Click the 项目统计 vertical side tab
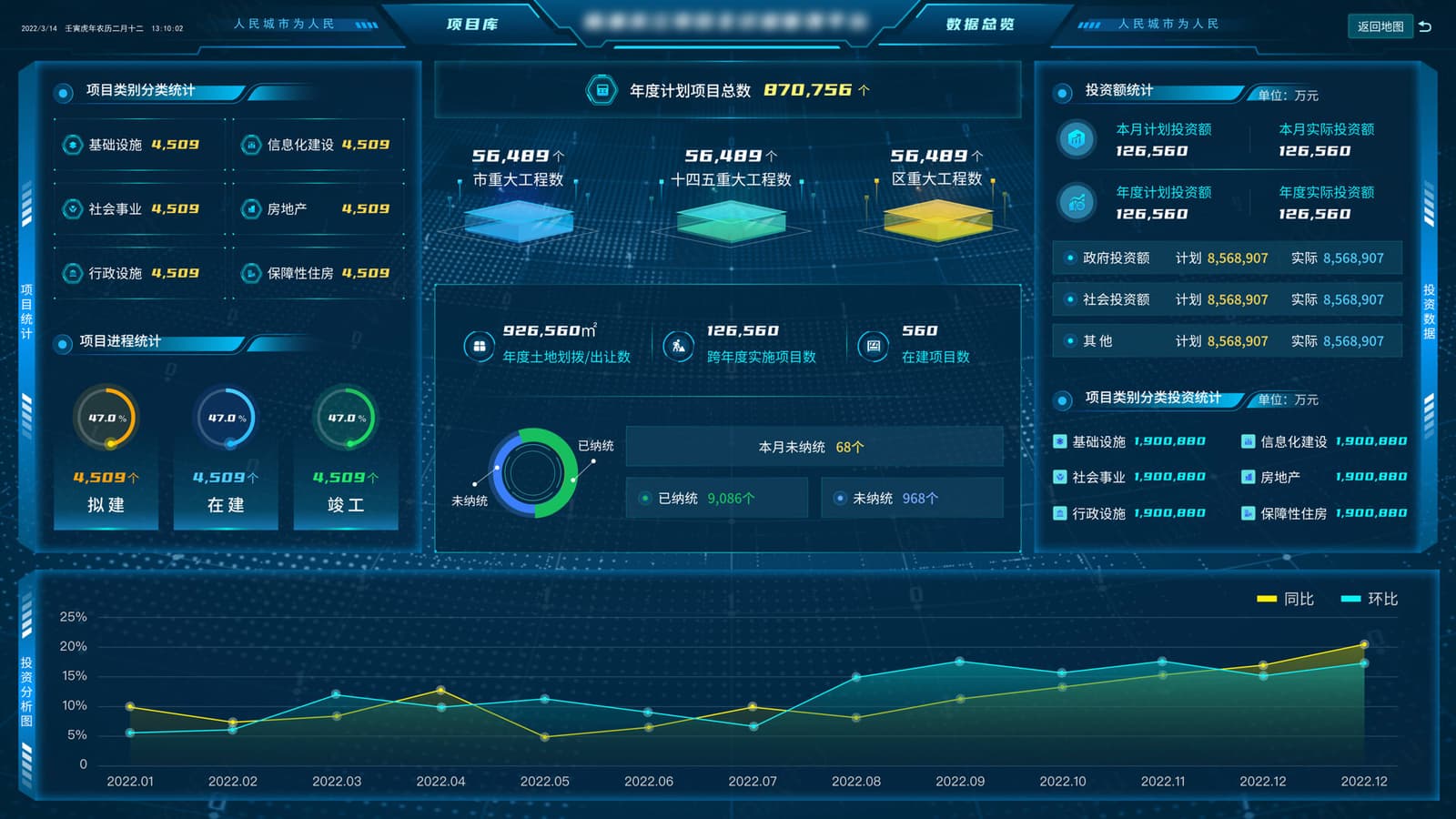Screen dimensions: 1456x819 point(26,311)
